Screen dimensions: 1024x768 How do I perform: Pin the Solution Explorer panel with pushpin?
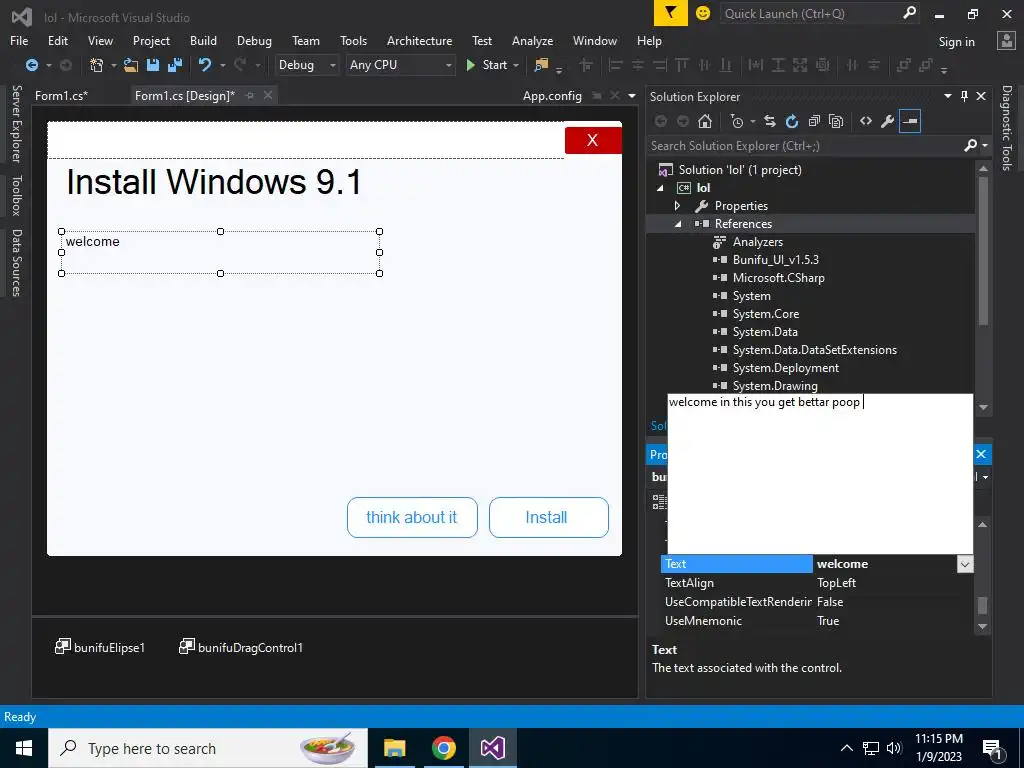click(x=965, y=96)
